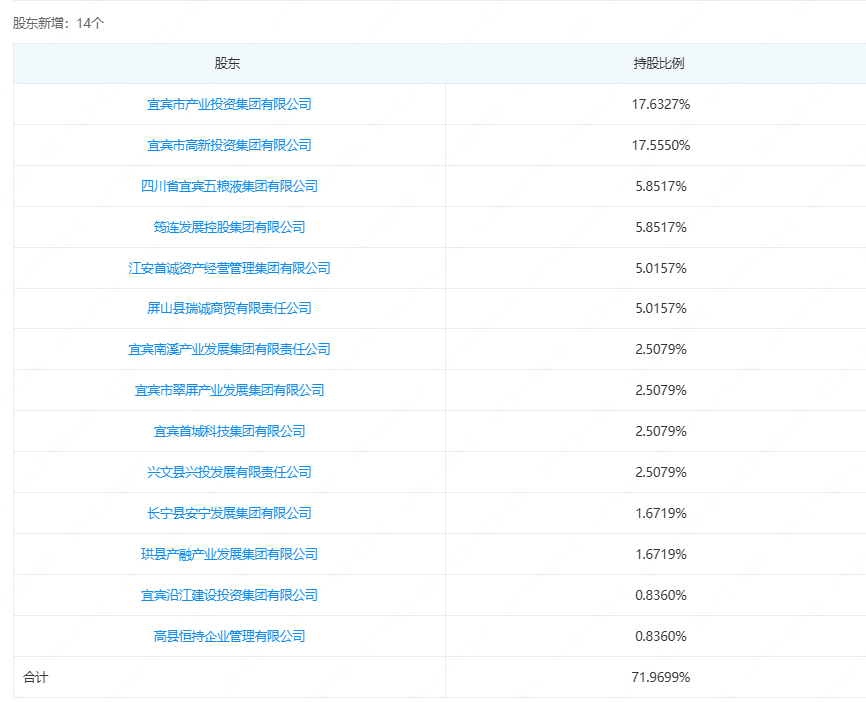Open 宜宾市翠屏产业发展集团有限公司 link
Viewport: 866px width, 702px height.
pyautogui.click(x=229, y=390)
